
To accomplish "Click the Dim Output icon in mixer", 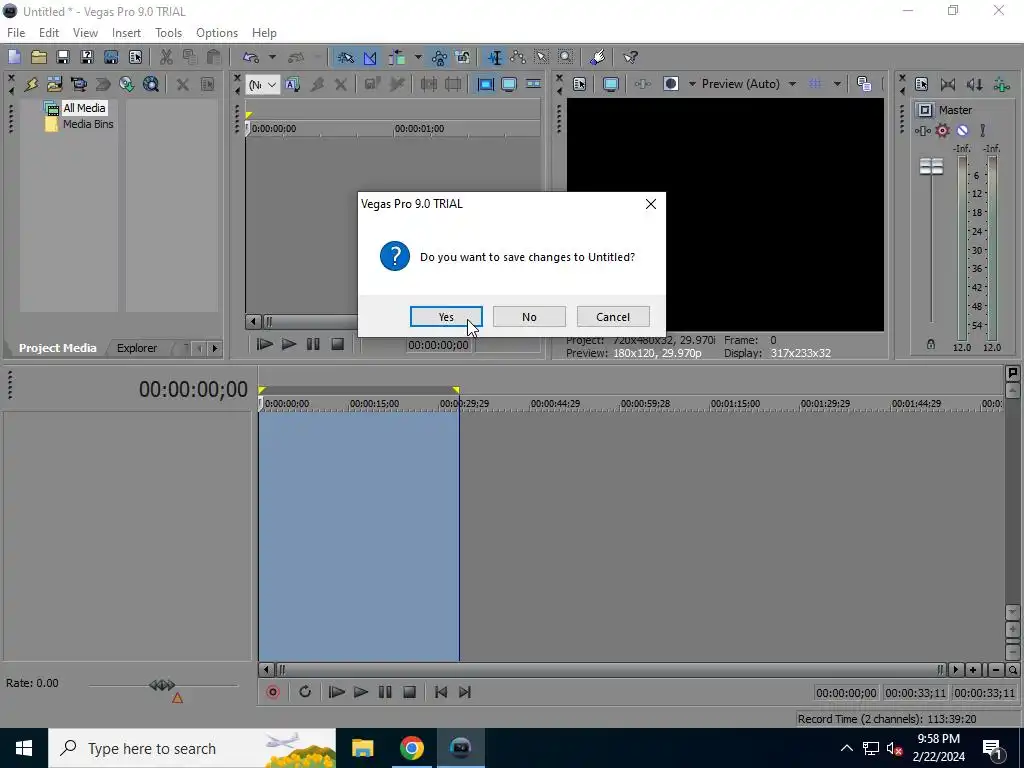I will pos(974,84).
